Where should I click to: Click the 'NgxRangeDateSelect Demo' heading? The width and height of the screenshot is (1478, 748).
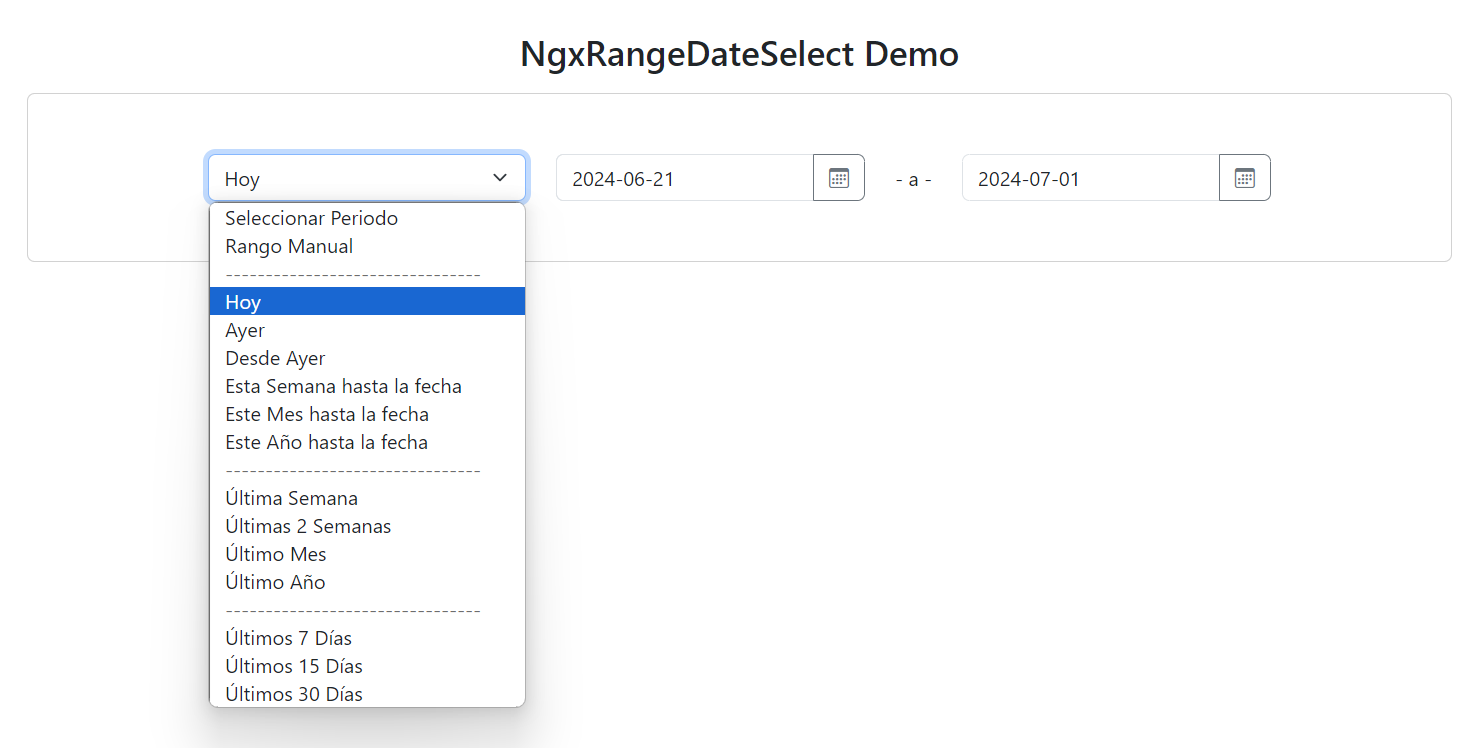[x=739, y=54]
